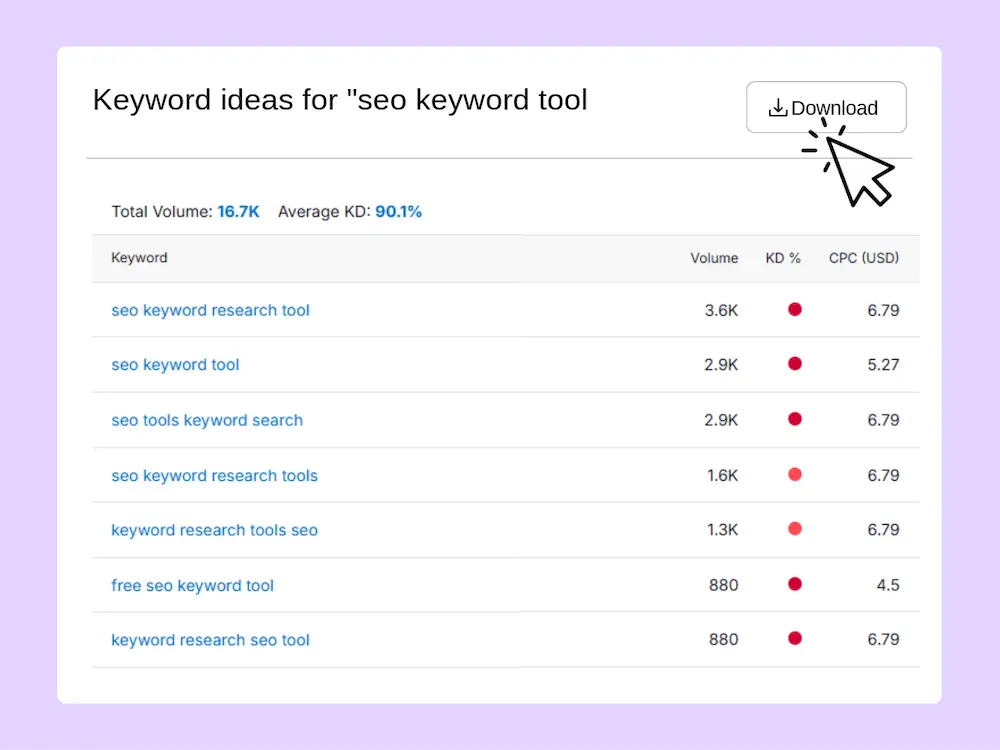The height and width of the screenshot is (750, 1000).
Task: Click KD dot for 'seo tools keyword search'
Action: (x=795, y=419)
